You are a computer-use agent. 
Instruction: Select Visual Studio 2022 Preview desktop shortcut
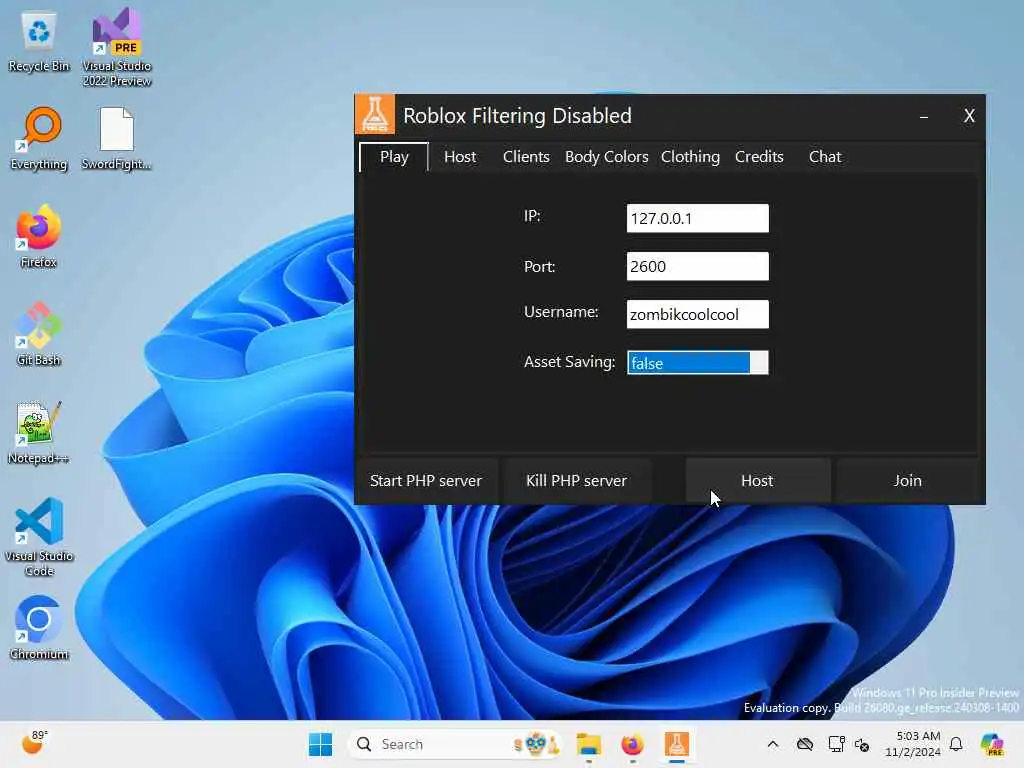(x=117, y=47)
